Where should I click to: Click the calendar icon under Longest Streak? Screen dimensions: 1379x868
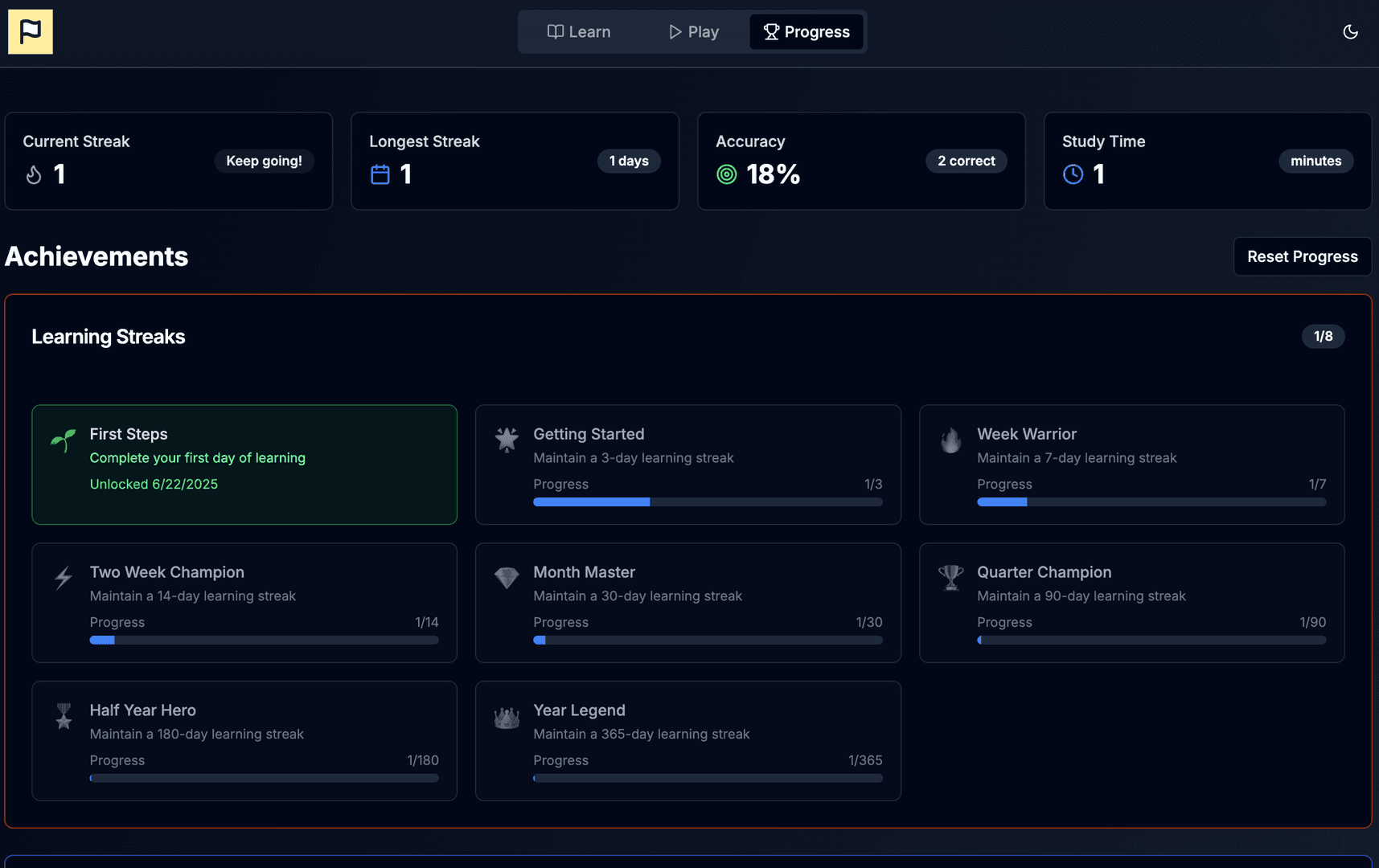[380, 174]
